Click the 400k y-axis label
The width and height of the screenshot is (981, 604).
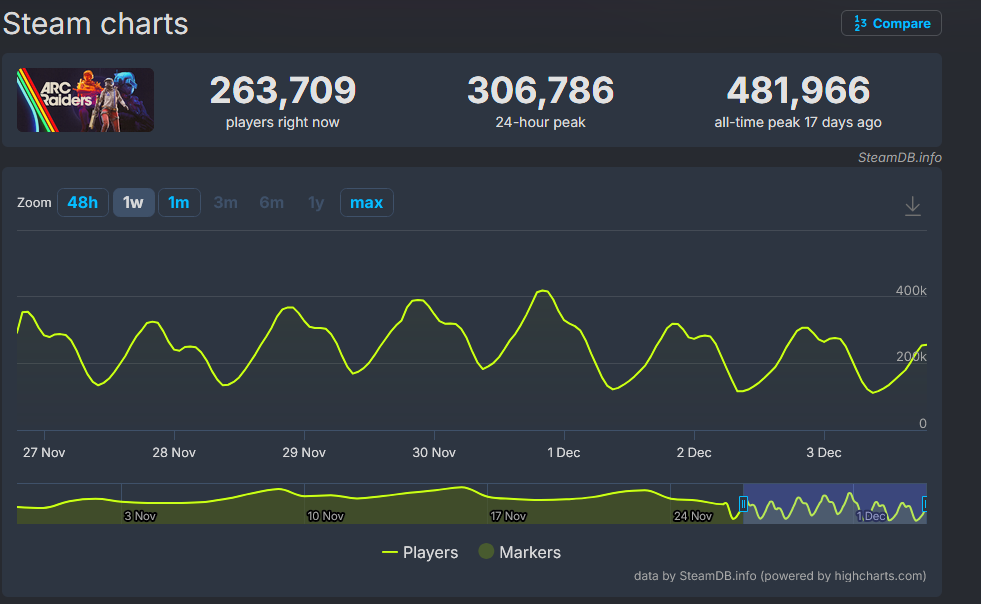911,290
